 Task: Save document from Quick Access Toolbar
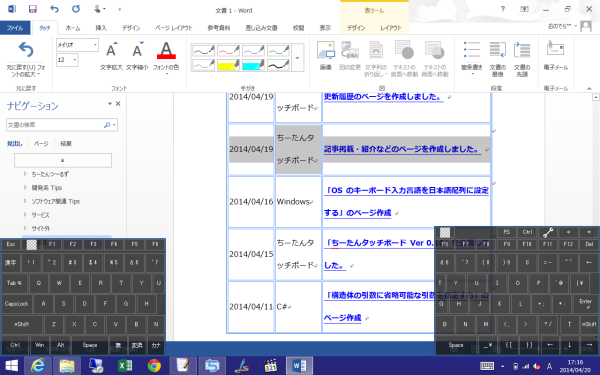click(33, 9)
